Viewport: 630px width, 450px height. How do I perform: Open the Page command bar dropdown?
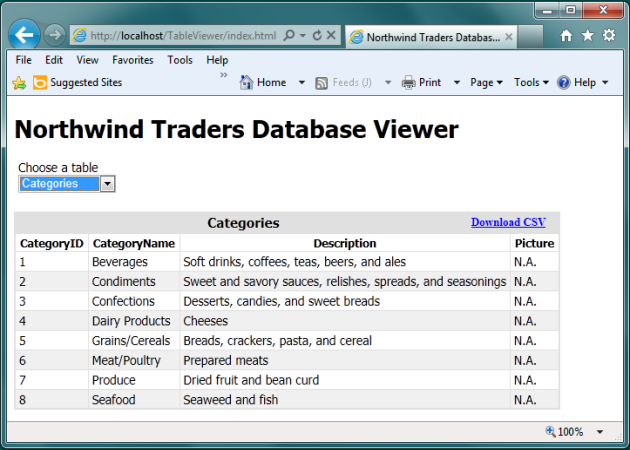tap(486, 82)
